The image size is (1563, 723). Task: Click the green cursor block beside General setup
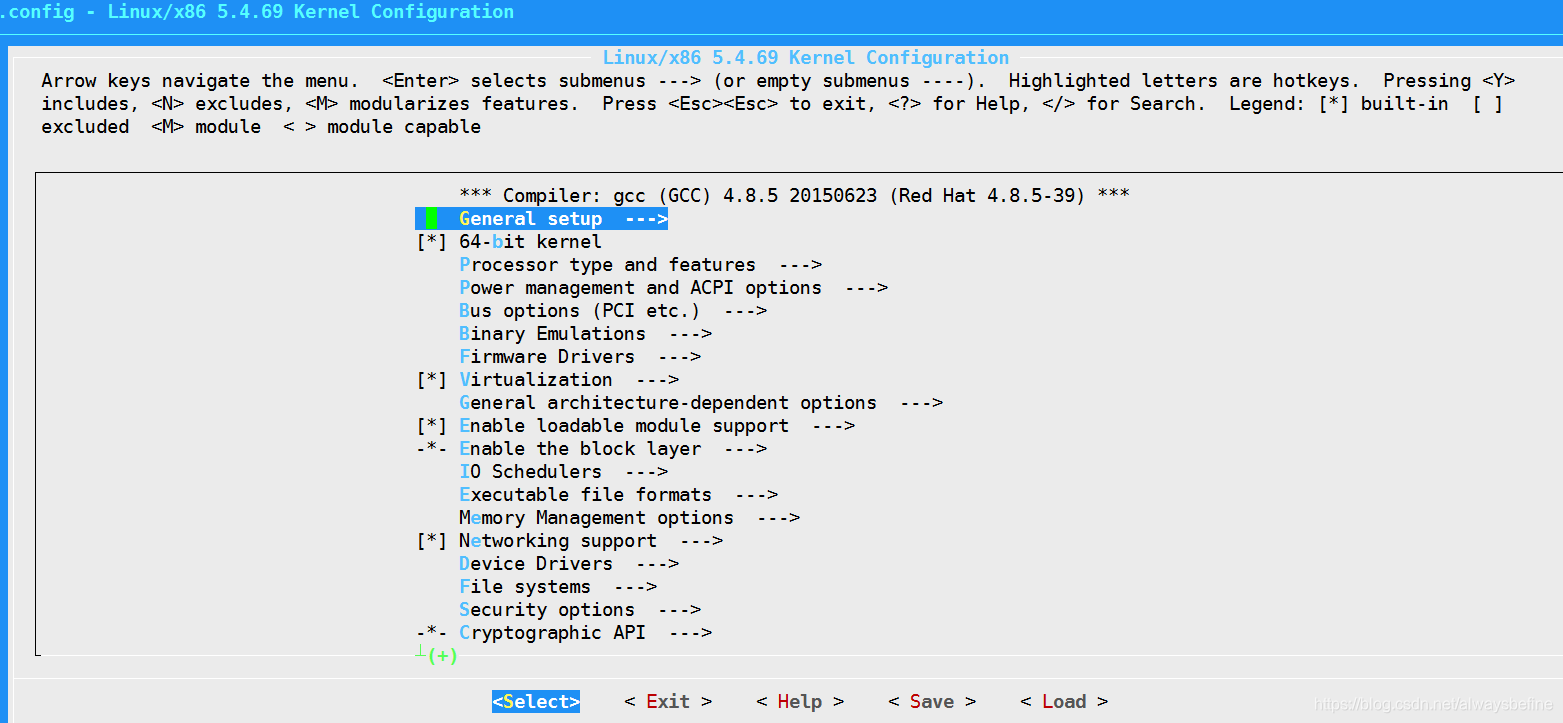(431, 219)
